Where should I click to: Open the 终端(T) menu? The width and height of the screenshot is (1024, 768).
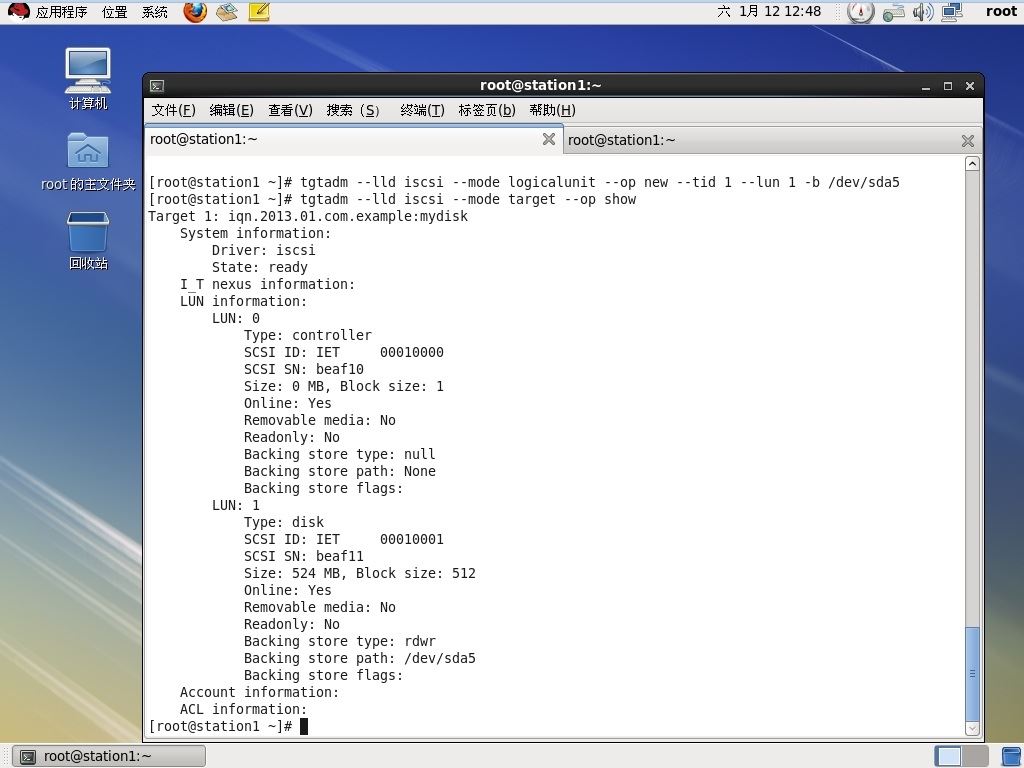[422, 110]
